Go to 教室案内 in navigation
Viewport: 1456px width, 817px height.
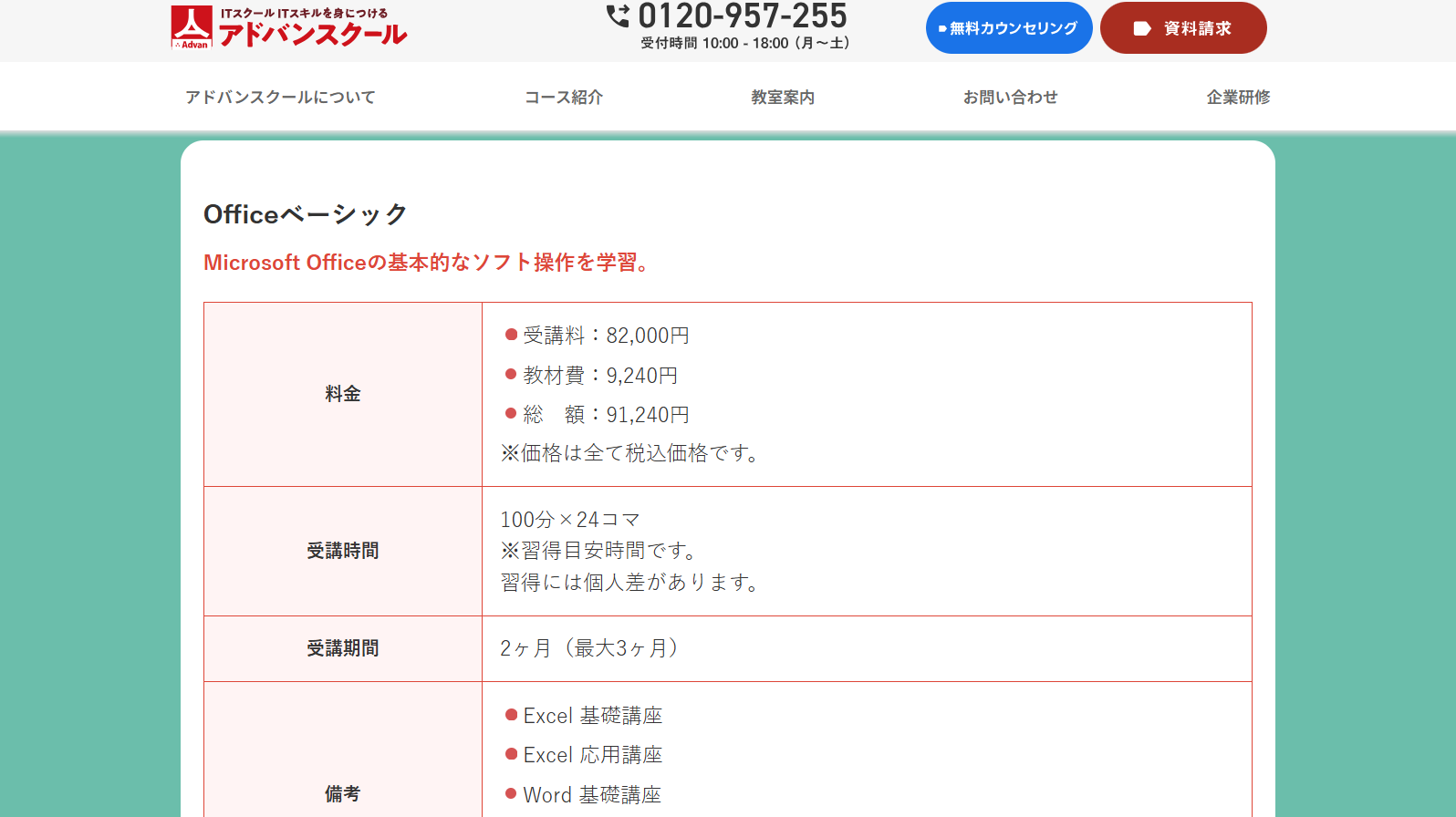(783, 97)
